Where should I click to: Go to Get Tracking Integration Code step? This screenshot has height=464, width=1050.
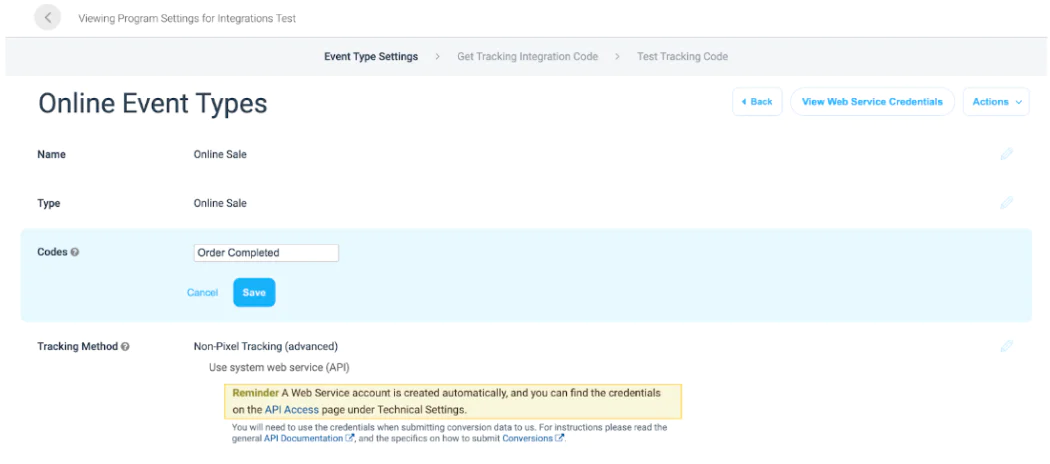click(527, 57)
